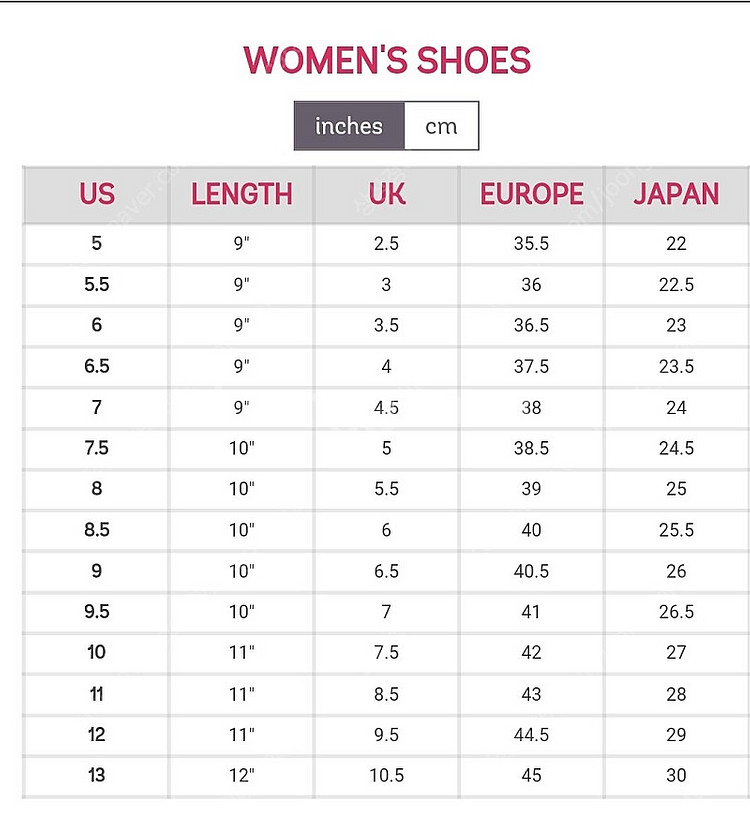Select UK size 10.5 cell

point(387,775)
